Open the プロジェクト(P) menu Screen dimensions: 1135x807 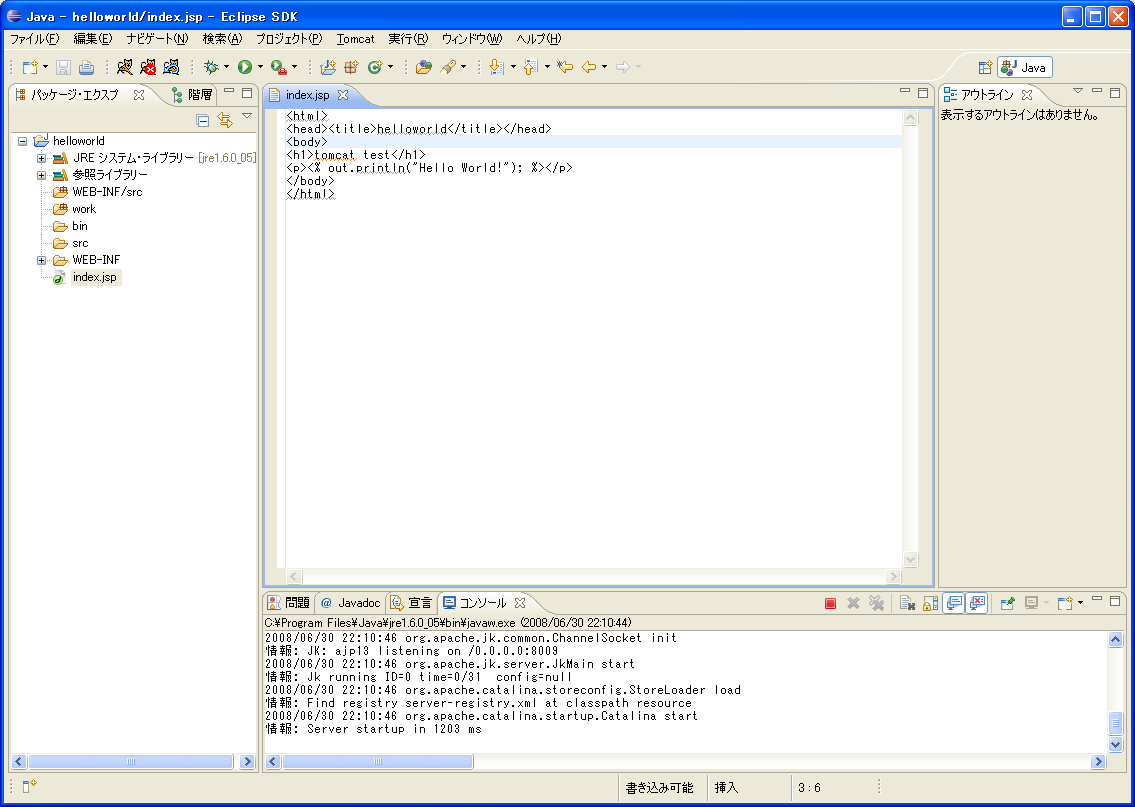[x=289, y=39]
